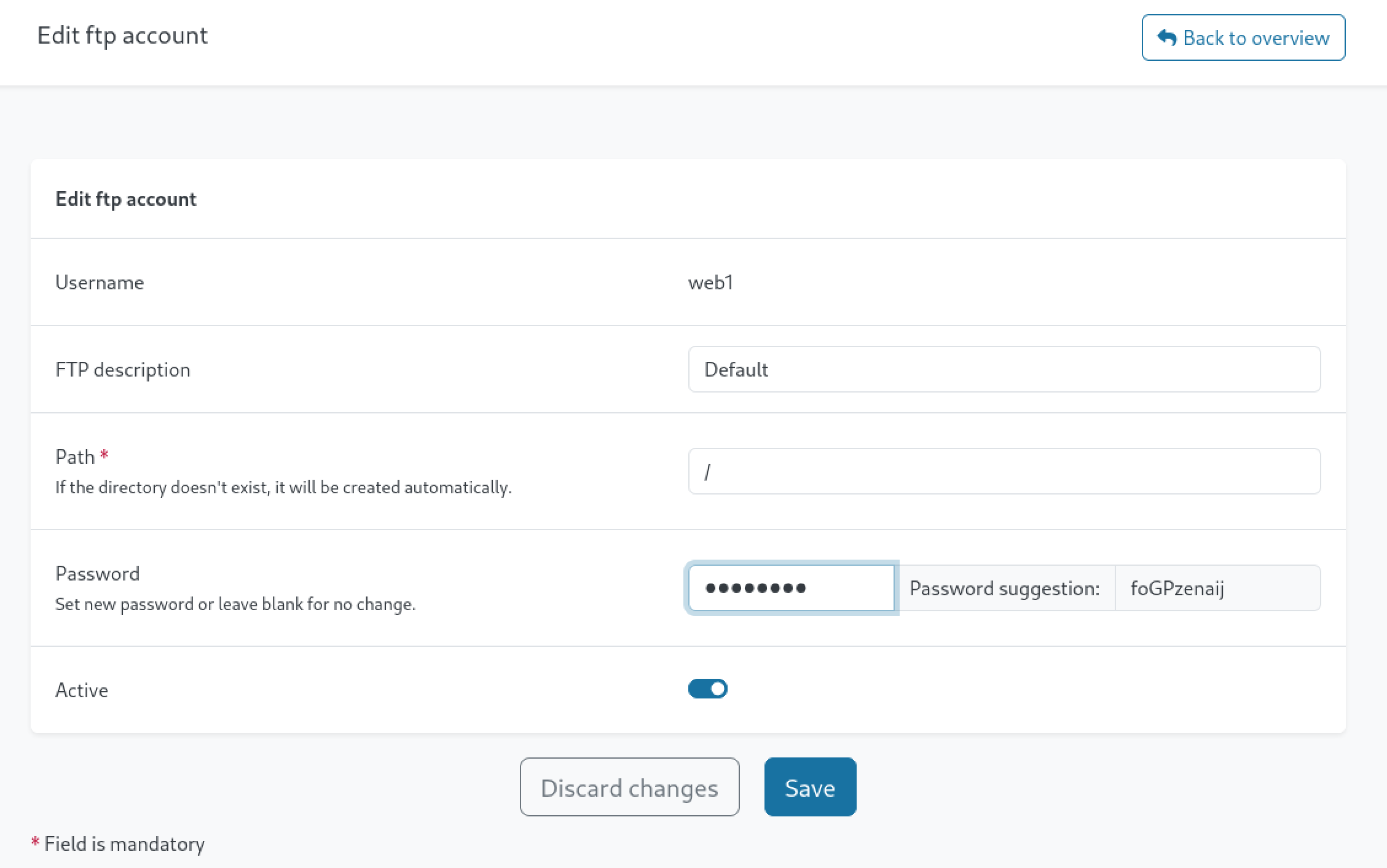This screenshot has width=1387, height=868.
Task: Save the ftp account changes
Action: pos(809,787)
